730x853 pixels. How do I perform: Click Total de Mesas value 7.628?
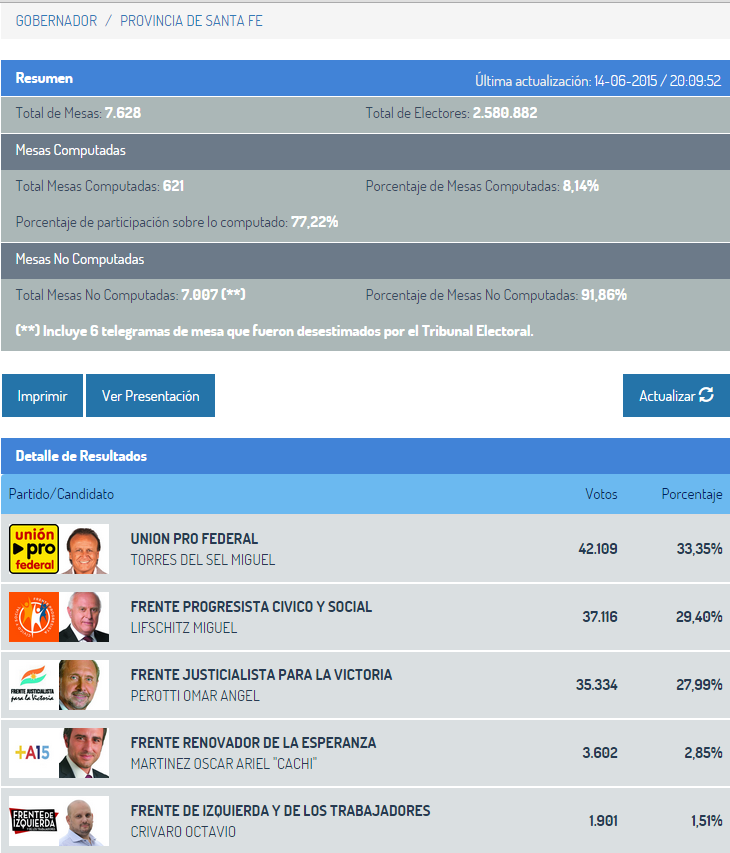coord(123,113)
